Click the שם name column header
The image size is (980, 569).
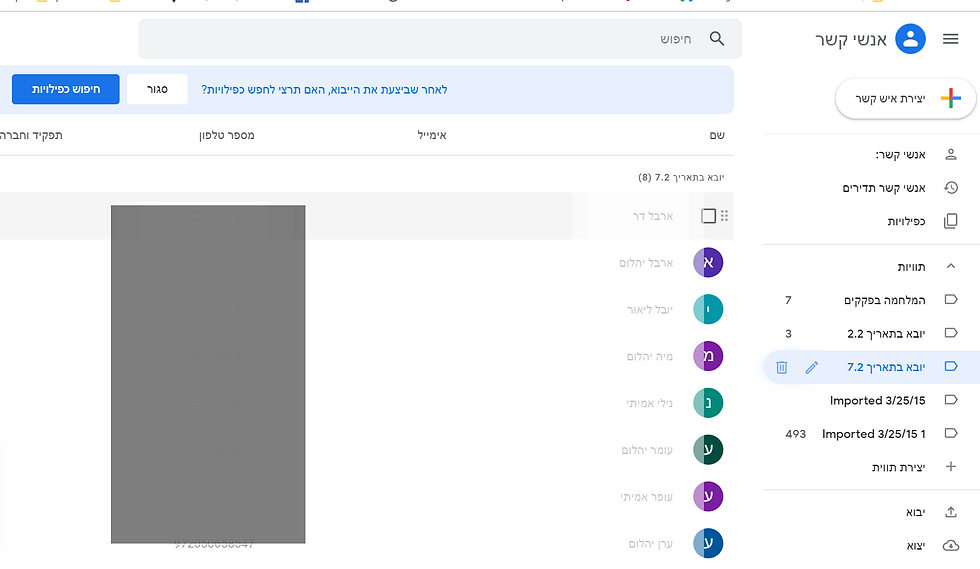[x=717, y=135]
